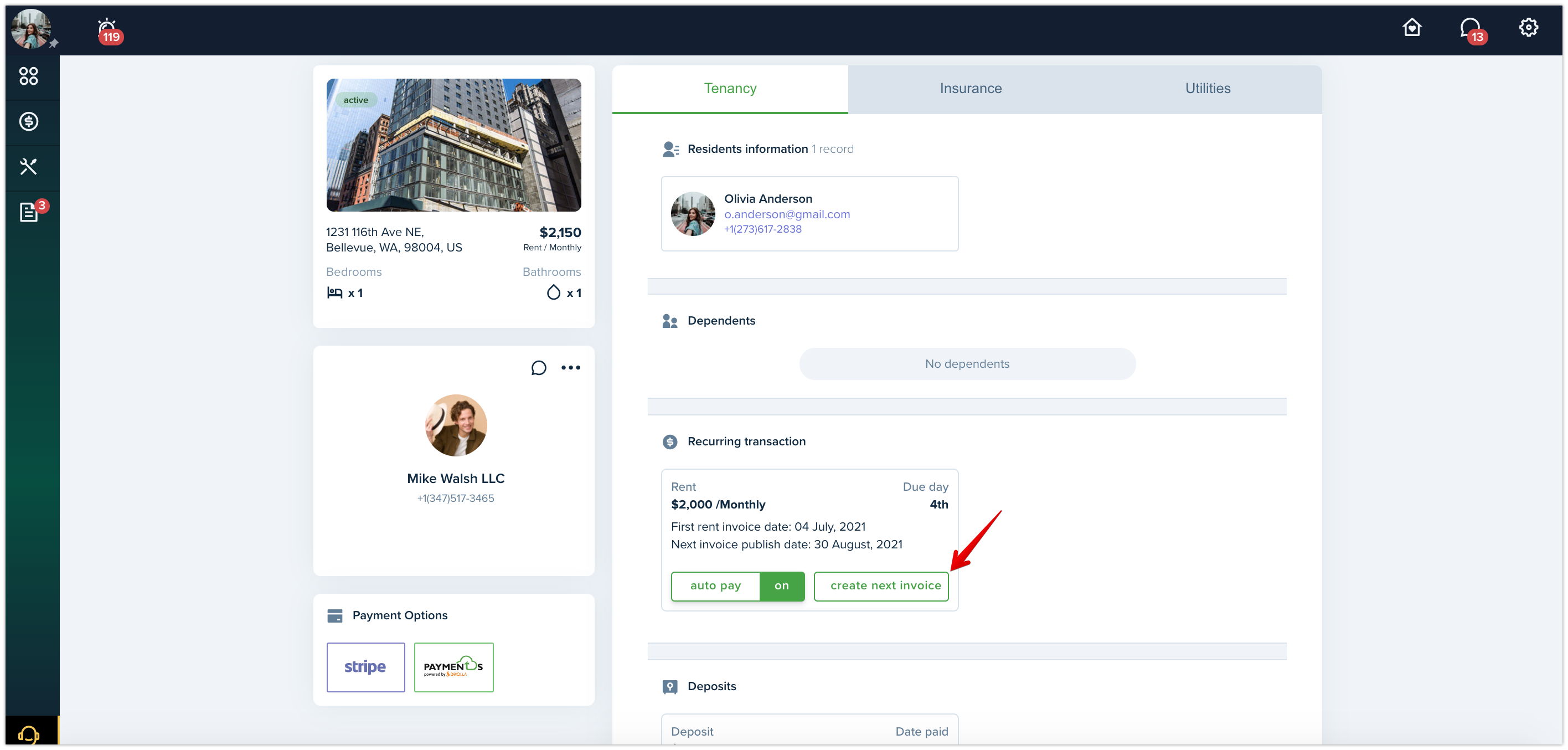Open the property building photo
Viewport: 1568px width, 750px height.
[453, 145]
